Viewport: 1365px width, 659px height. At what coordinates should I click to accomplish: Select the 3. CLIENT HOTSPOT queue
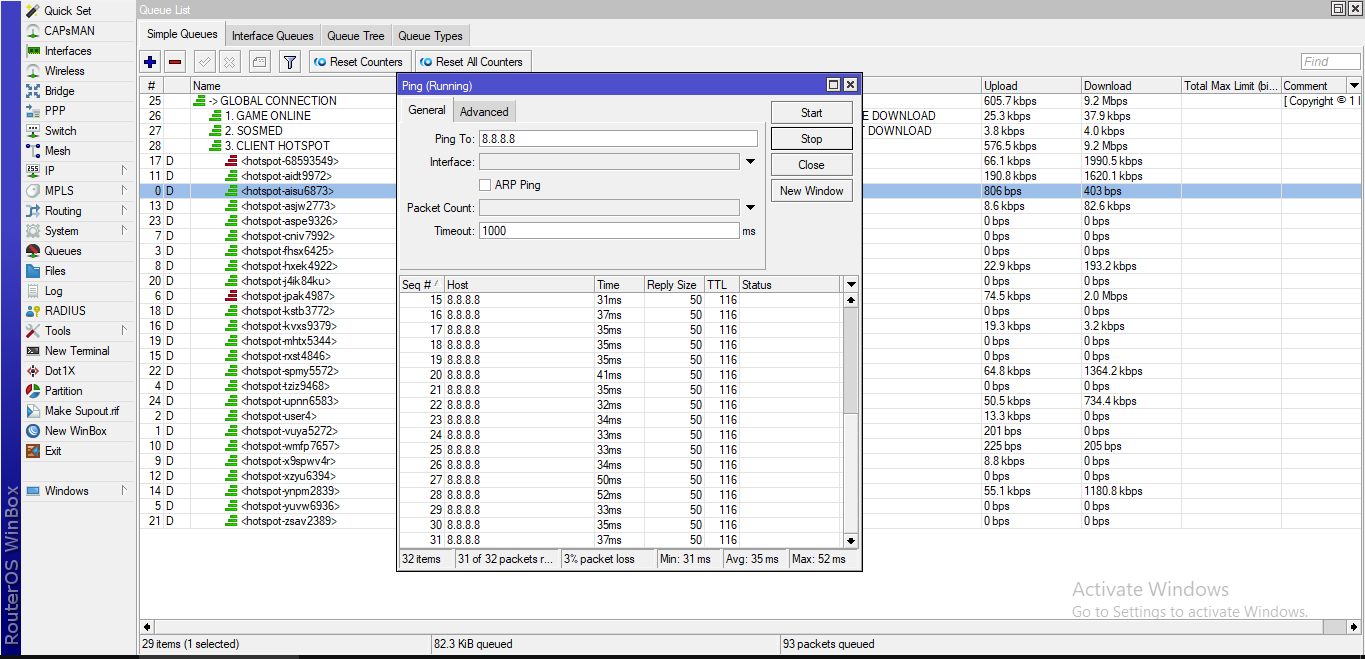pyautogui.click(x=276, y=146)
